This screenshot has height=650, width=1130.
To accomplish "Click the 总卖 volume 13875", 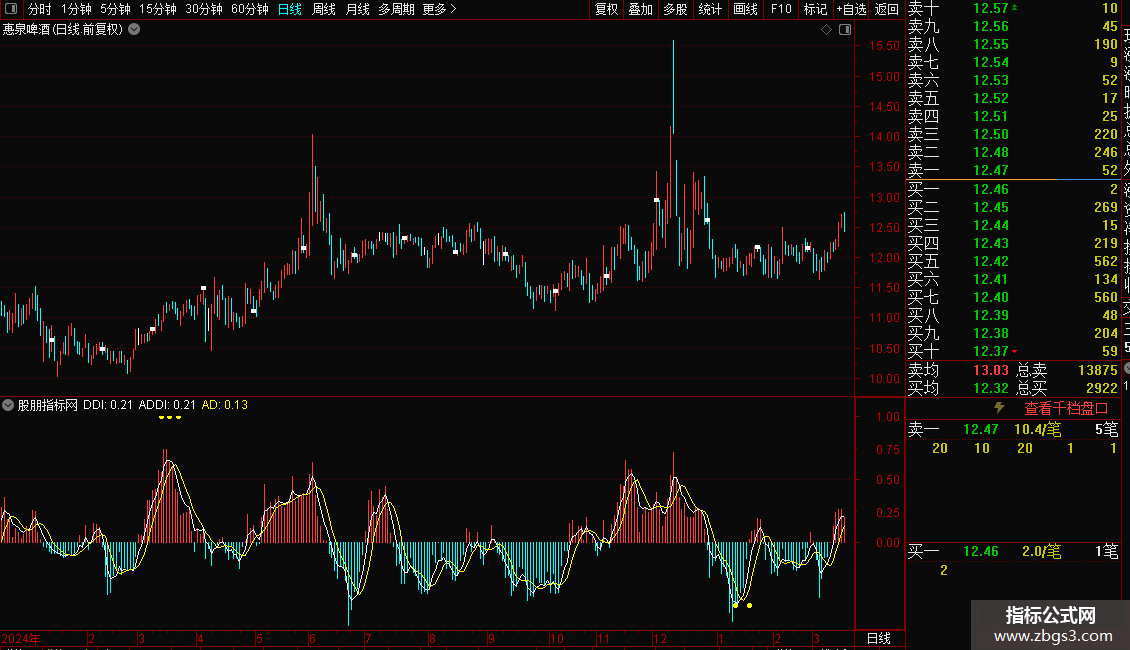I will (1098, 370).
